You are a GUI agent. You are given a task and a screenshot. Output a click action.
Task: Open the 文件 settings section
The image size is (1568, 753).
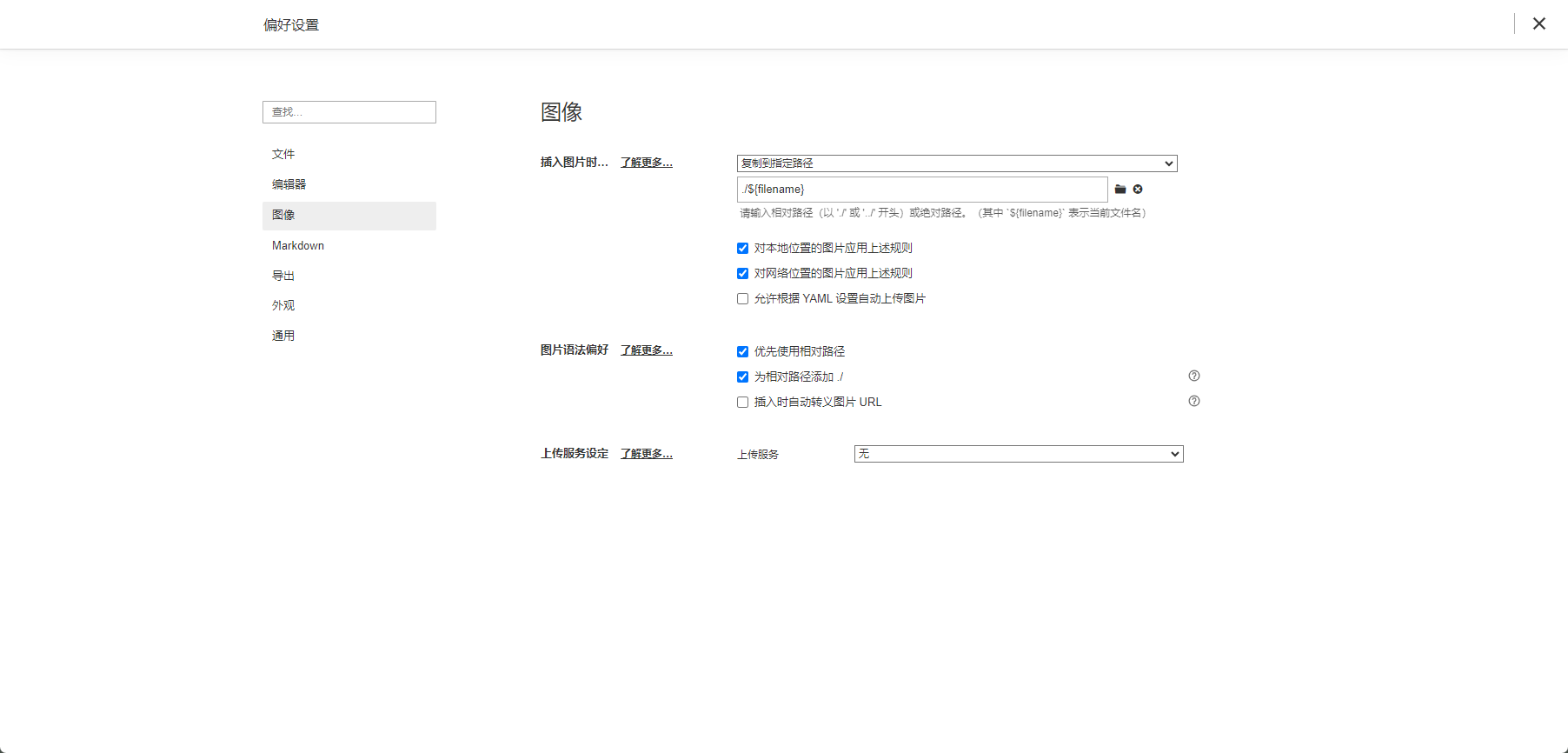point(283,154)
